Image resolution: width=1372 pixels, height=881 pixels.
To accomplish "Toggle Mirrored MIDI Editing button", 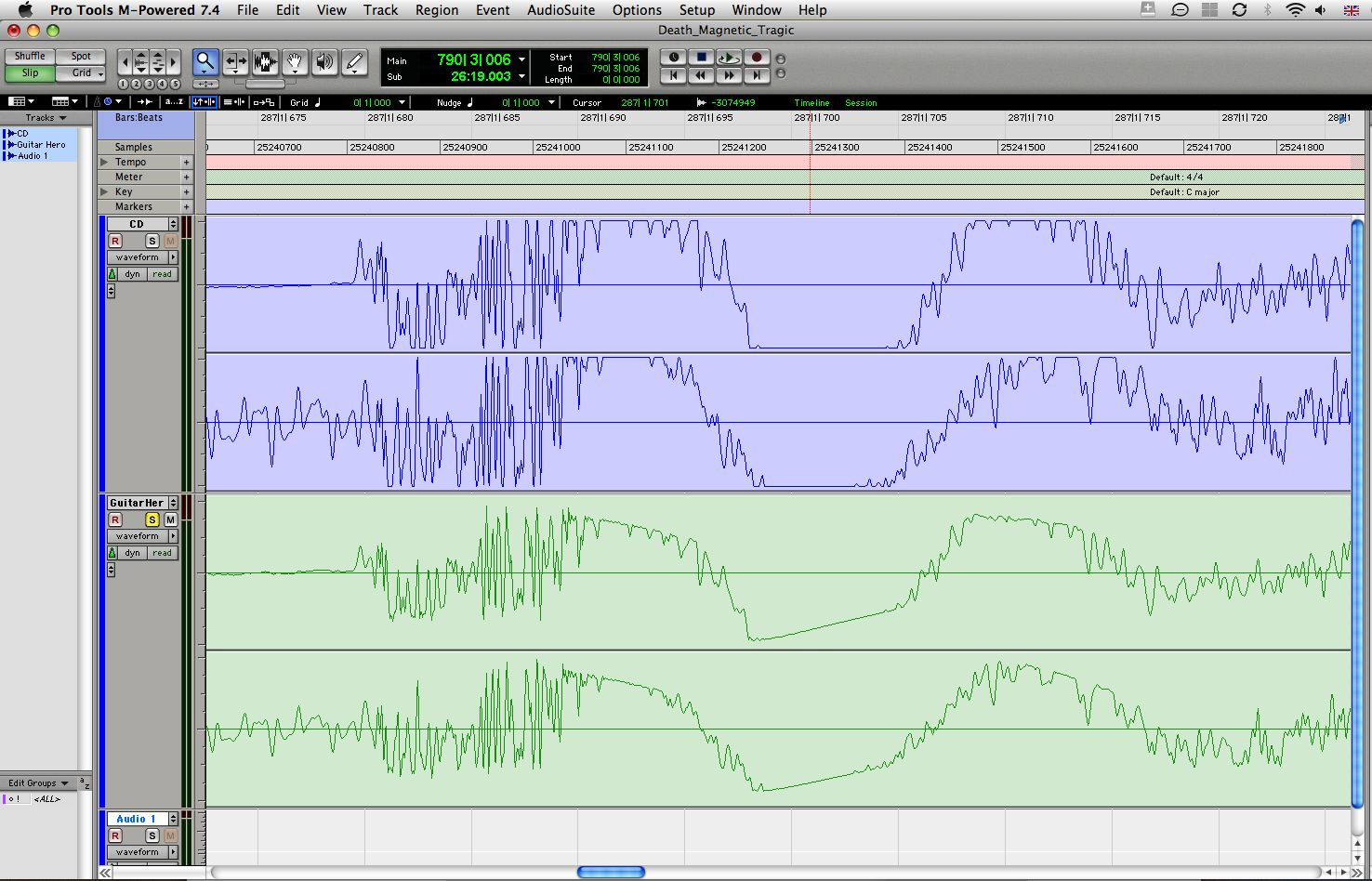I will tap(264, 102).
